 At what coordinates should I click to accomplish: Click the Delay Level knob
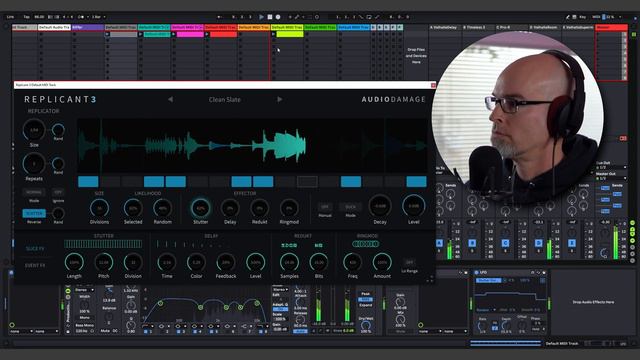click(255, 262)
